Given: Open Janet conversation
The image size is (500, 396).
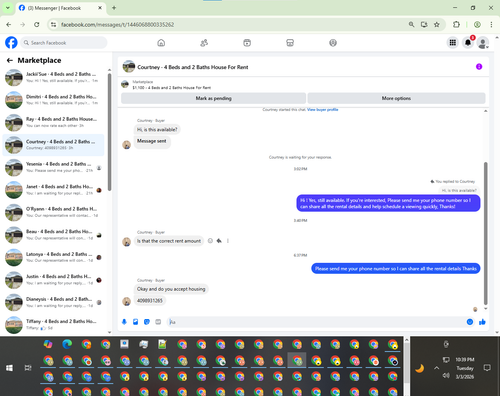Looking at the screenshot, I should click(53, 190).
